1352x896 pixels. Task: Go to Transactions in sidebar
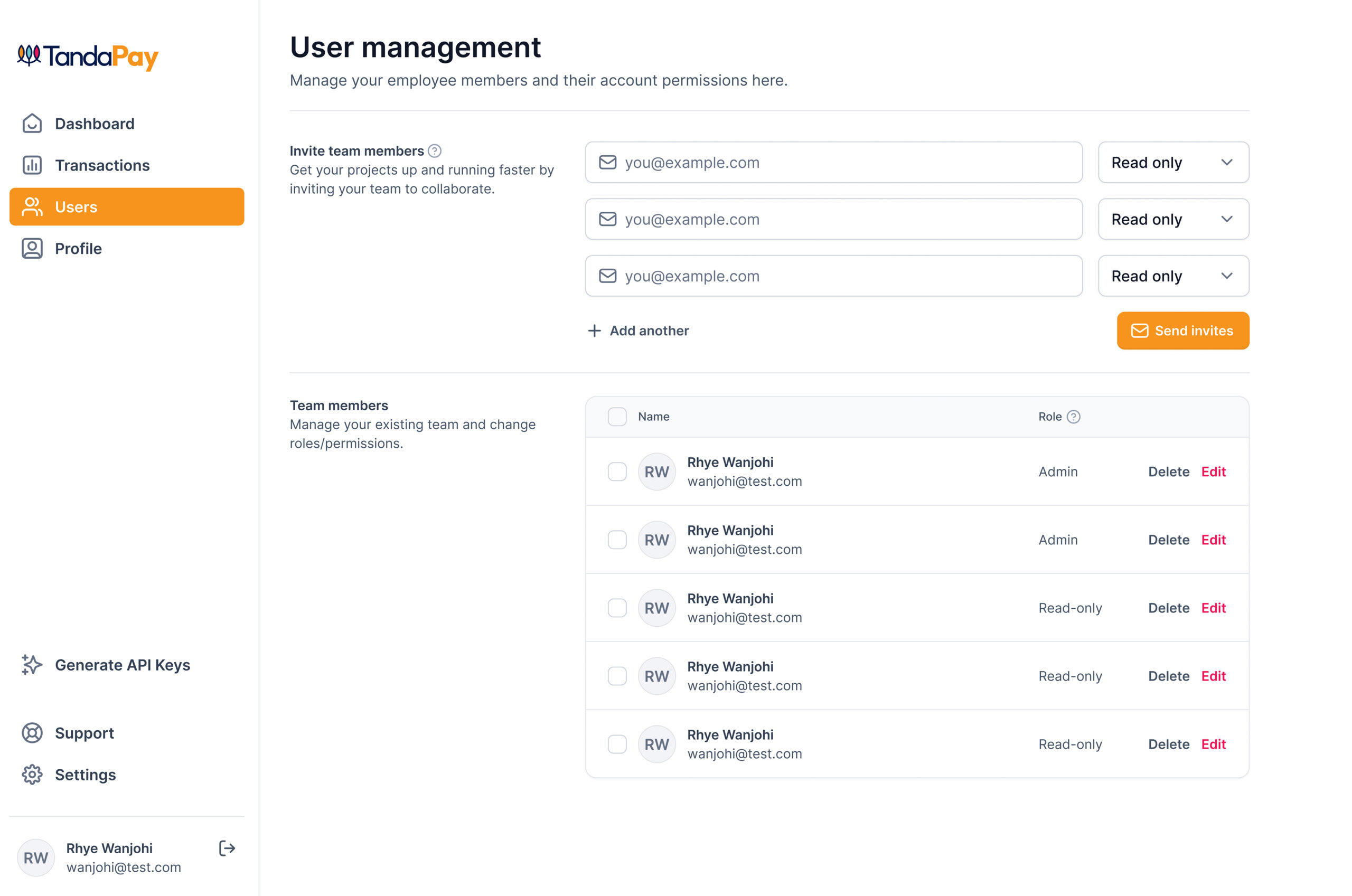[x=102, y=165]
